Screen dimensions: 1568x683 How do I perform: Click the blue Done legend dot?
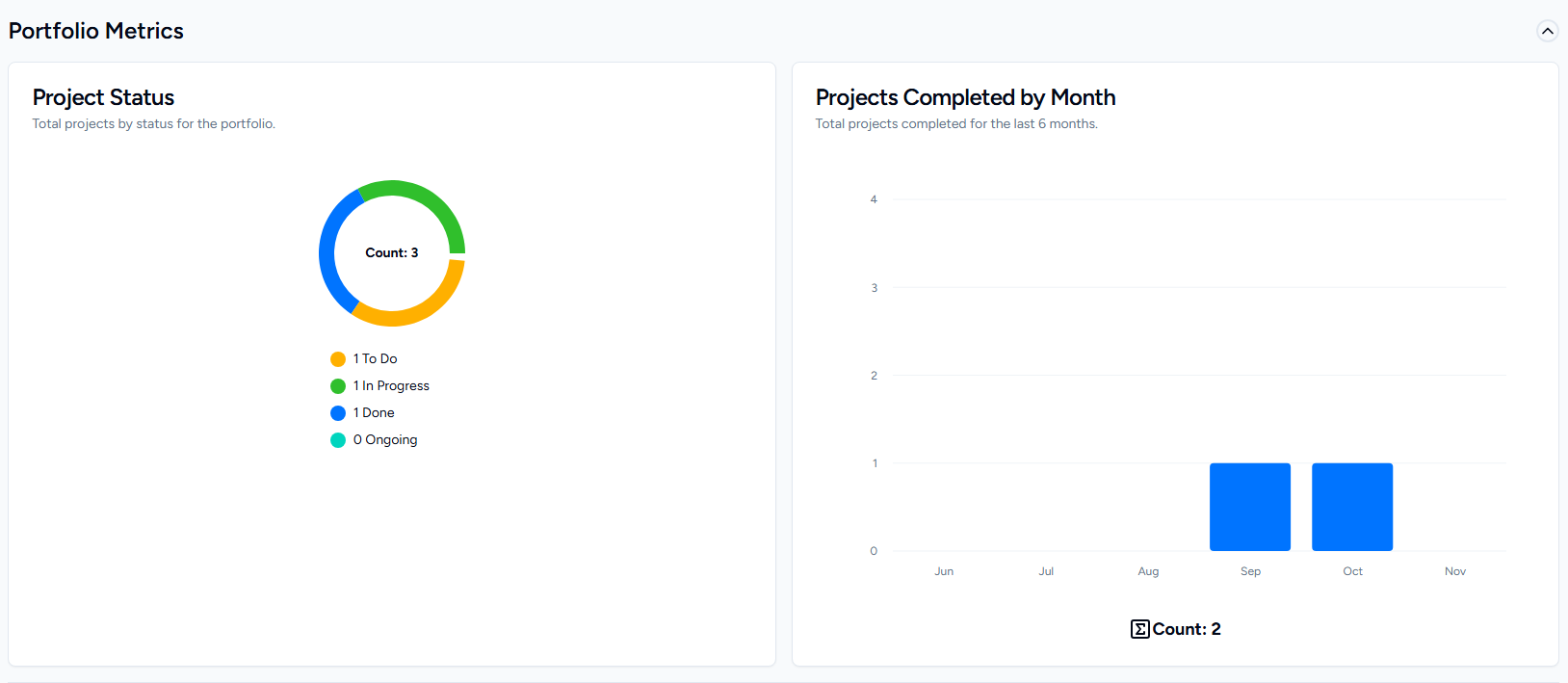click(x=338, y=413)
